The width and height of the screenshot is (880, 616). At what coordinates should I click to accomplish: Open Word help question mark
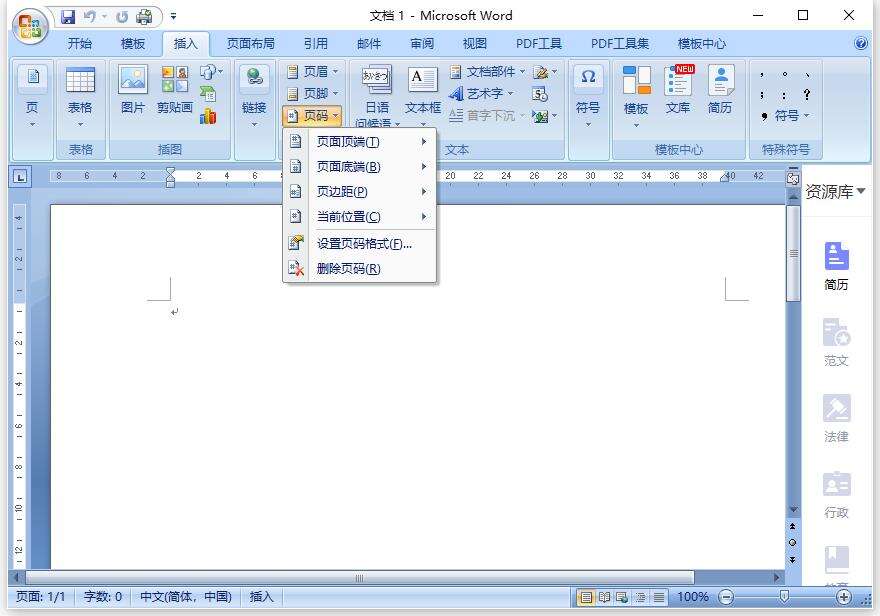860,43
